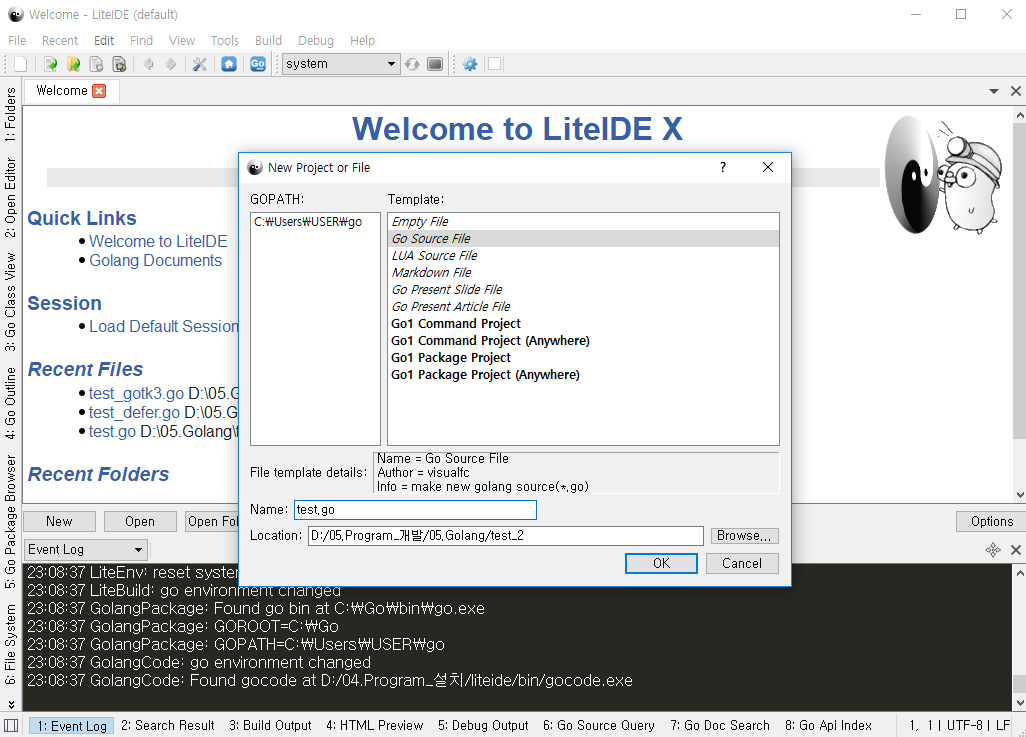This screenshot has height=737, width=1026.
Task: Open the 1: Folders side tab
Action: click(x=10, y=115)
